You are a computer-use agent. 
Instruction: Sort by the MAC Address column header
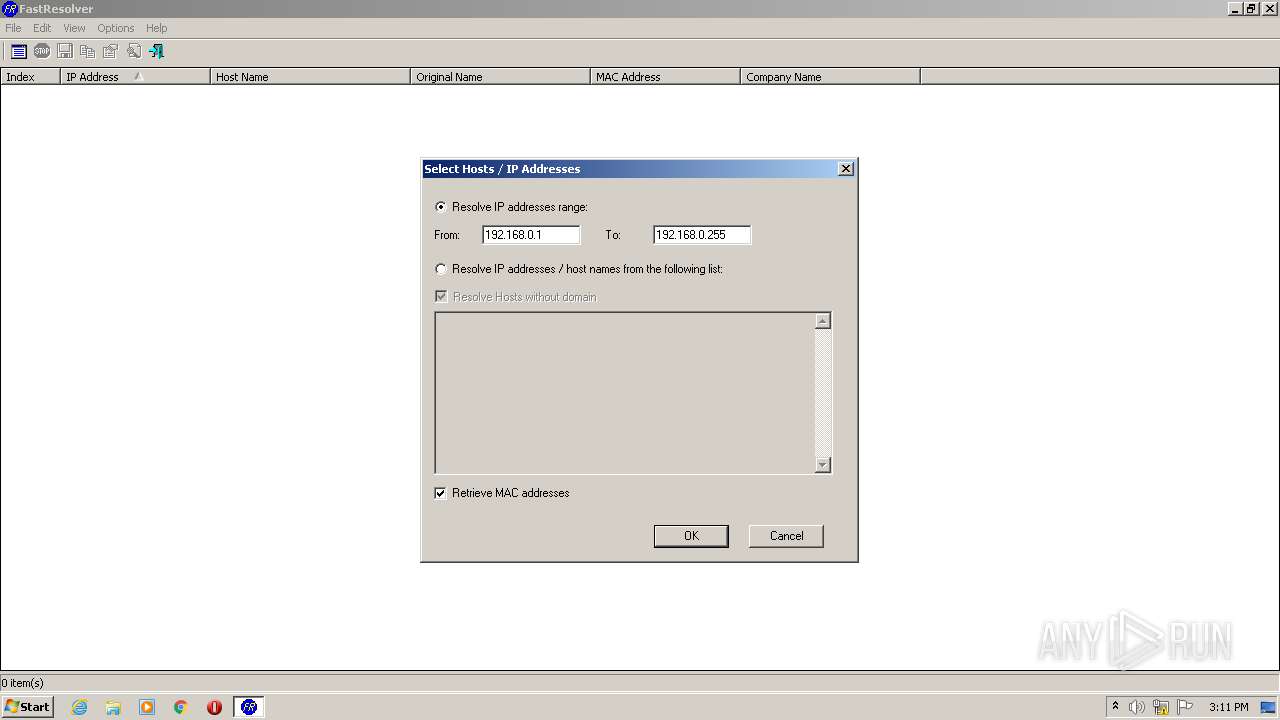pos(665,77)
